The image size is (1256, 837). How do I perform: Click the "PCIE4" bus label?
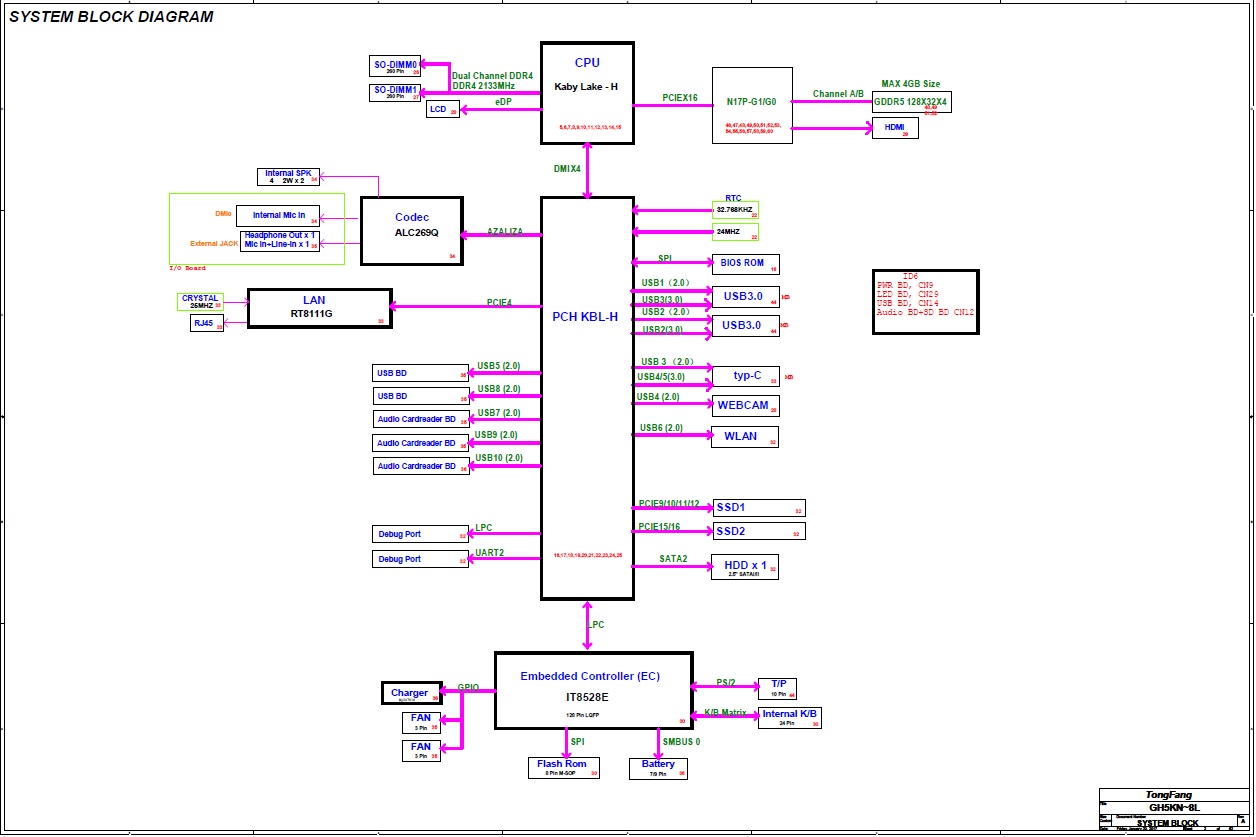click(500, 301)
